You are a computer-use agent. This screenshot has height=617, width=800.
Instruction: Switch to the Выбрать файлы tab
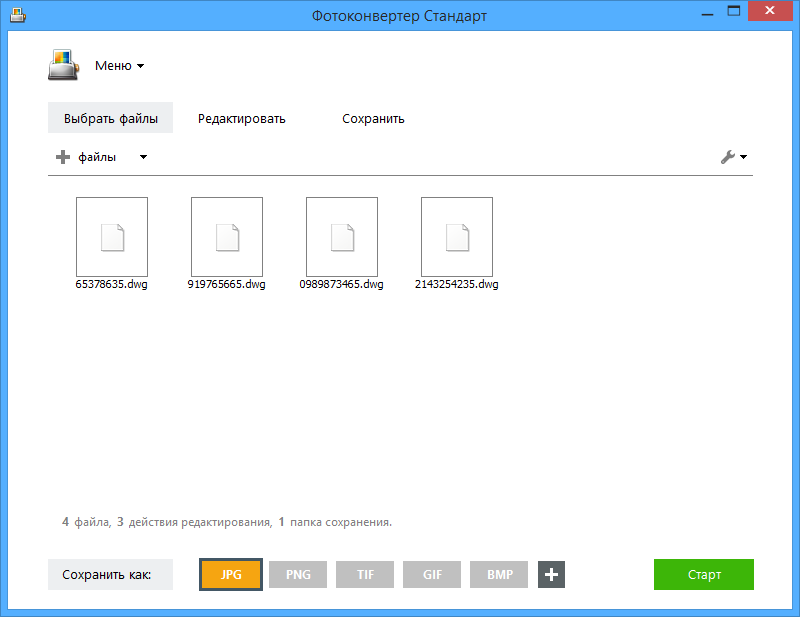click(x=110, y=118)
